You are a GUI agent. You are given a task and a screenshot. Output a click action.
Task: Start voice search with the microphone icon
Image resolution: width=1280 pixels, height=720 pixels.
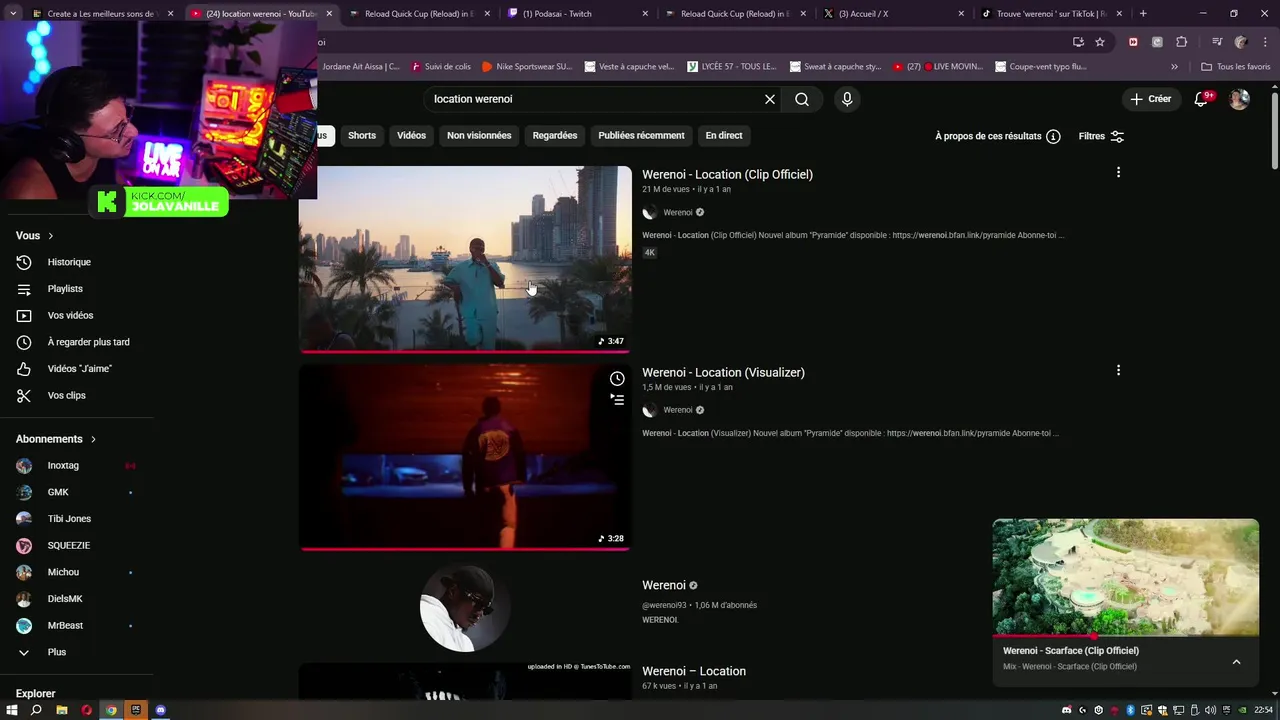[x=847, y=99]
